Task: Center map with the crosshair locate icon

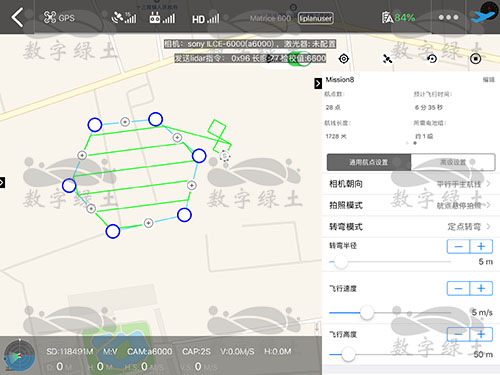Action: (344, 59)
